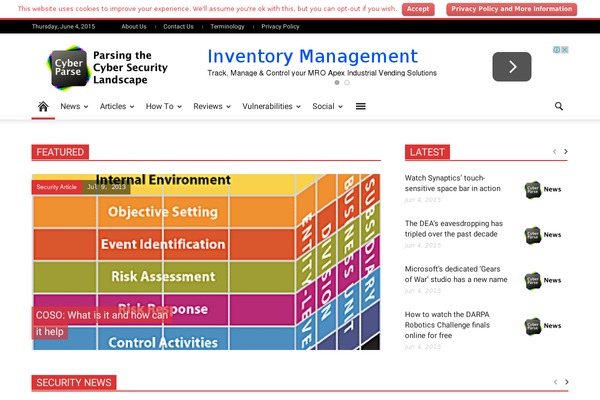Open Contact Us in top bar

point(178,26)
